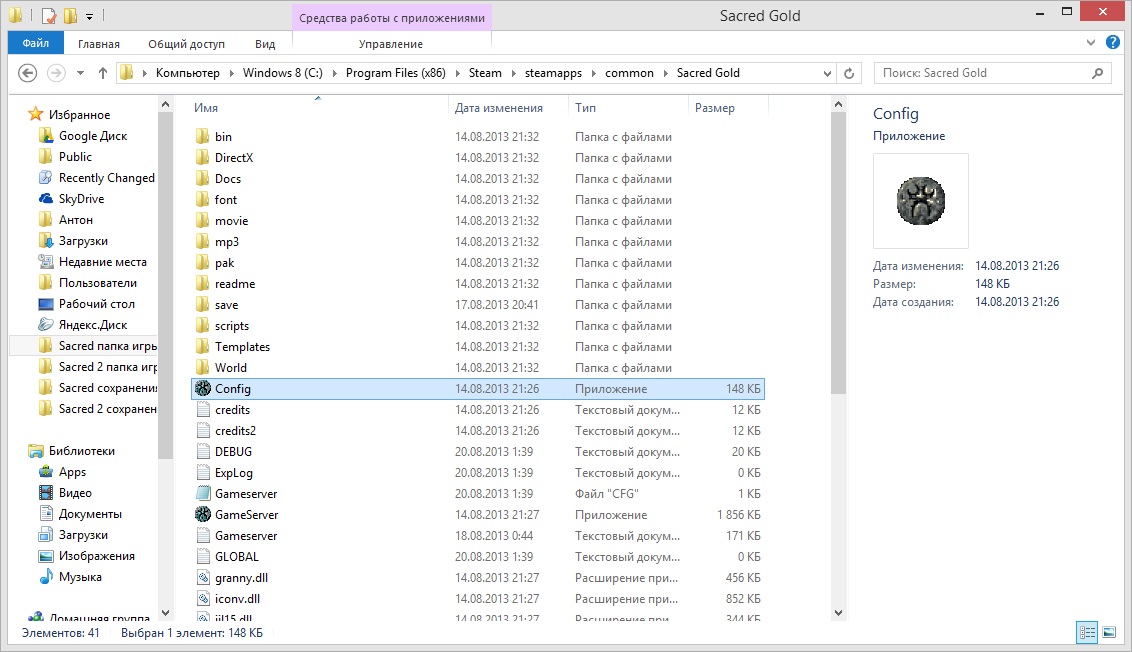Open Apps library
The height and width of the screenshot is (652, 1132).
pyautogui.click(x=72, y=472)
